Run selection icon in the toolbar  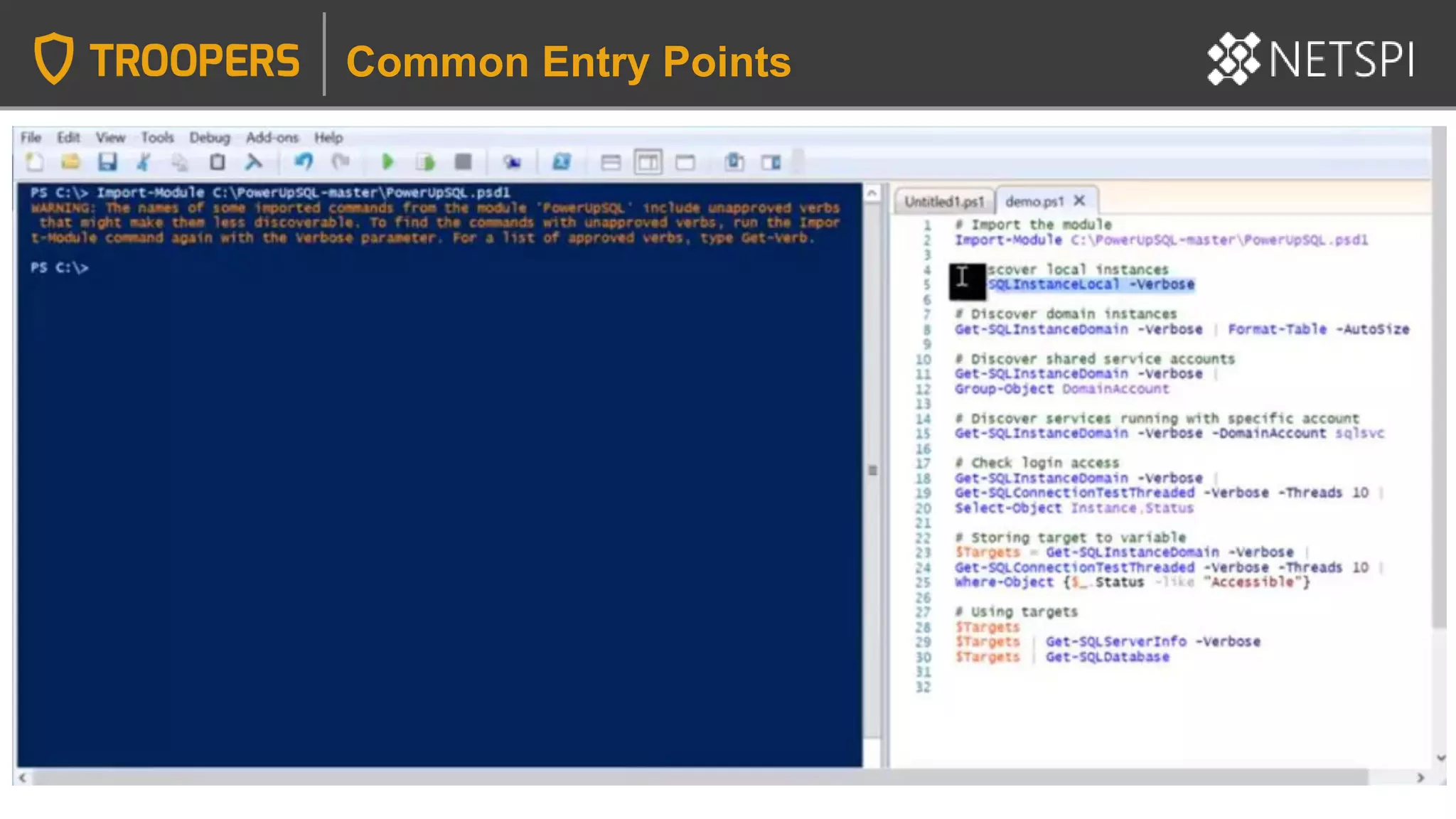click(425, 162)
